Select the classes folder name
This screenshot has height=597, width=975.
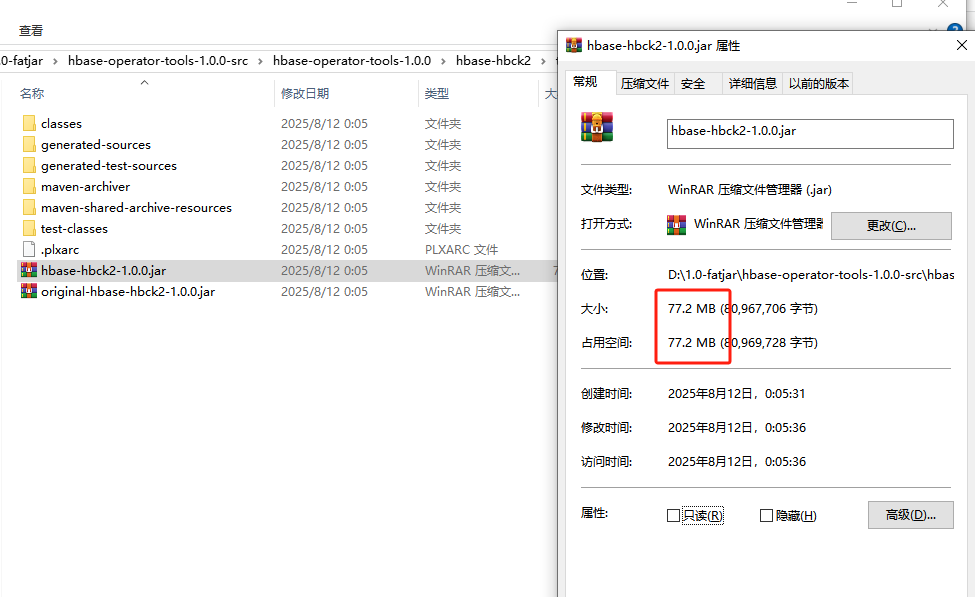[62, 124]
